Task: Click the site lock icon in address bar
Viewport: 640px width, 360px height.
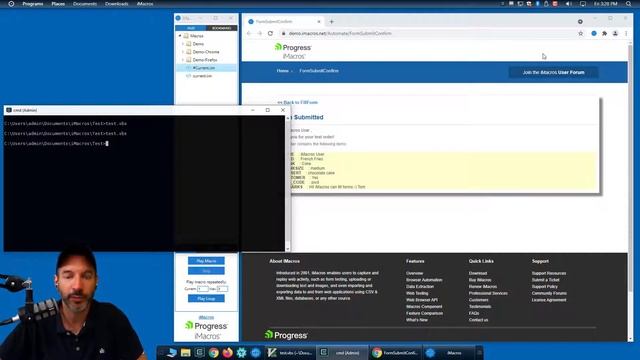Action: pos(283,33)
